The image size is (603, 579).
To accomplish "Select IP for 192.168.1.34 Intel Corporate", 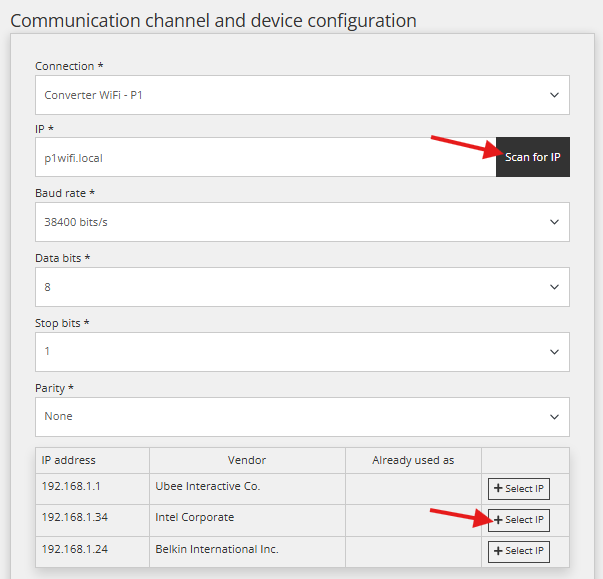I will point(519,520).
